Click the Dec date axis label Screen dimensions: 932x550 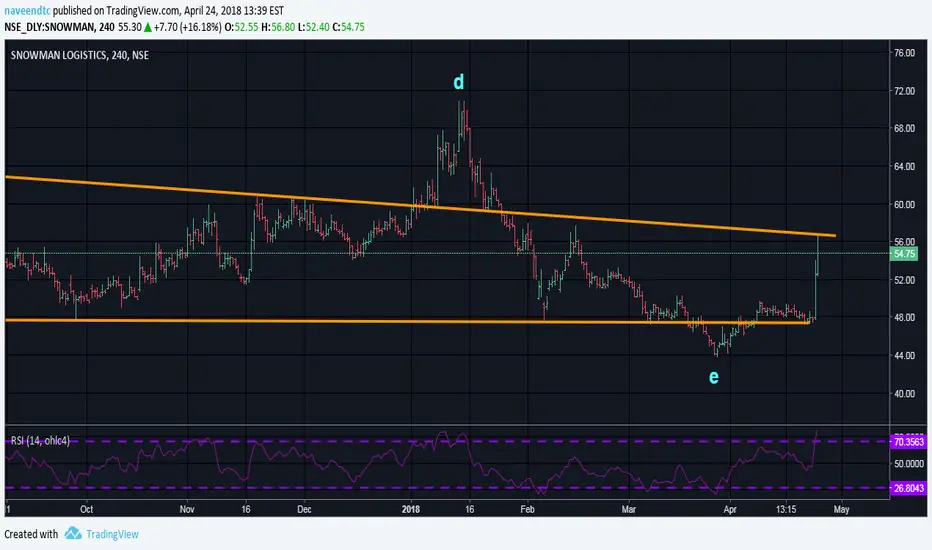point(304,510)
